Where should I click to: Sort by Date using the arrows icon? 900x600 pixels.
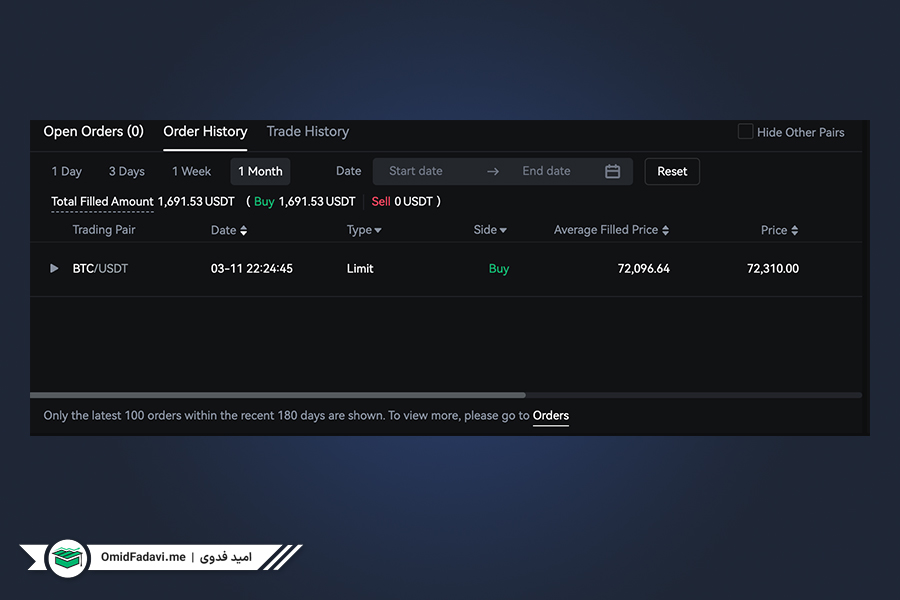243,230
